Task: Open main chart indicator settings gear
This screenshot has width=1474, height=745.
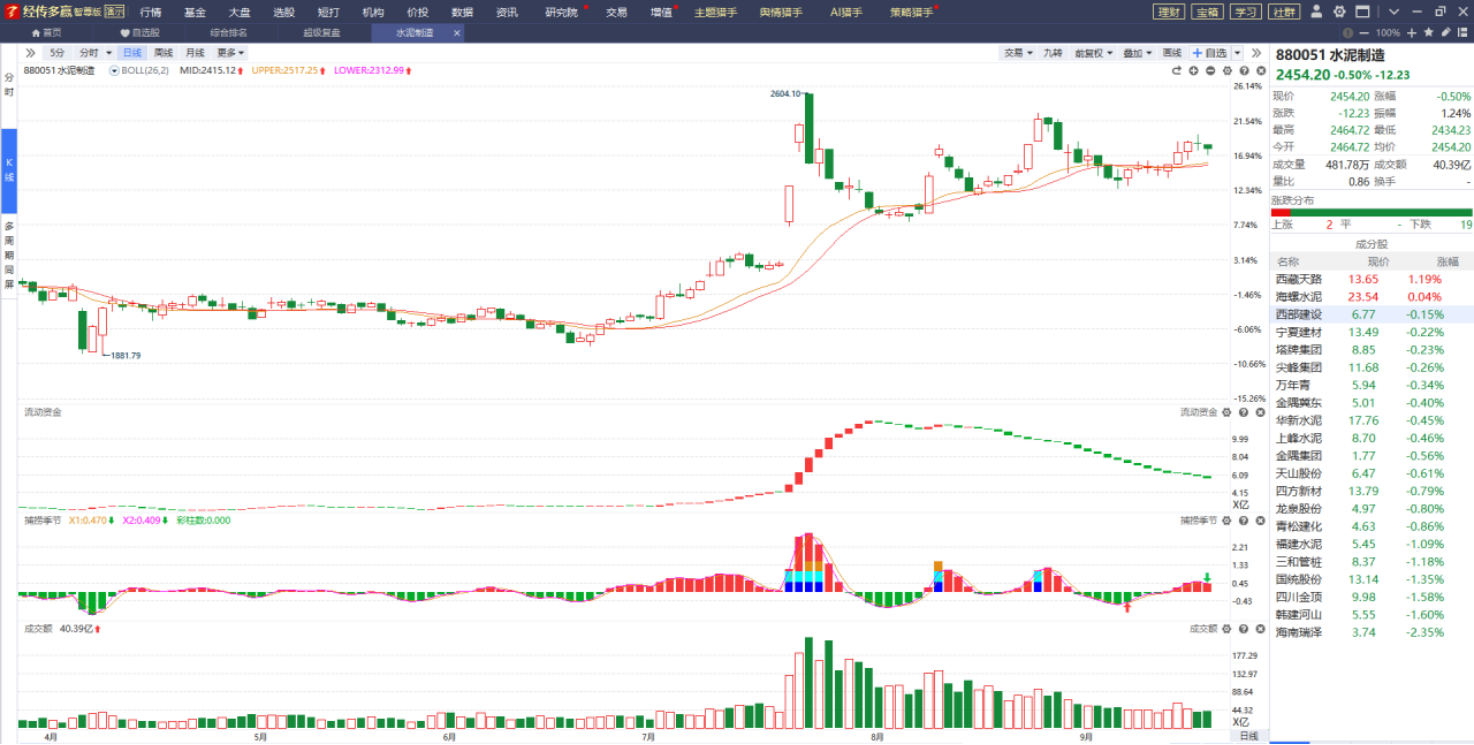Action: pos(1227,71)
